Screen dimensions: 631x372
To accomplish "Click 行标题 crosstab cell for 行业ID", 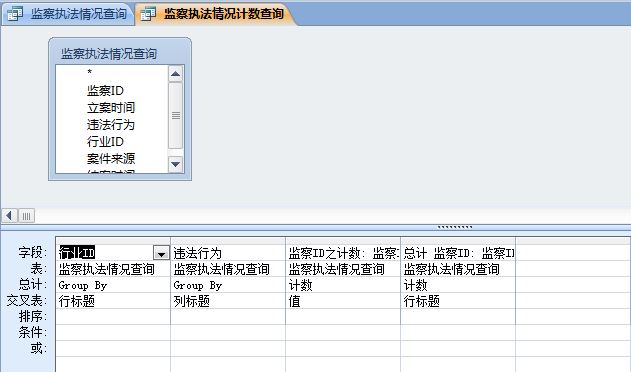I will (x=113, y=301).
